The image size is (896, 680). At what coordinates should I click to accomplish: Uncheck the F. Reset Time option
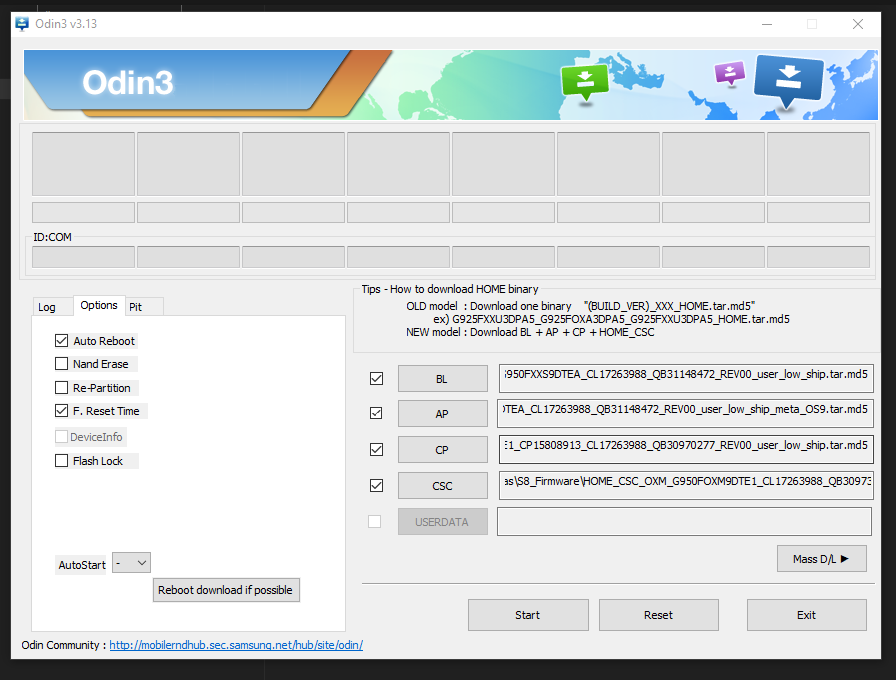pyautogui.click(x=62, y=410)
